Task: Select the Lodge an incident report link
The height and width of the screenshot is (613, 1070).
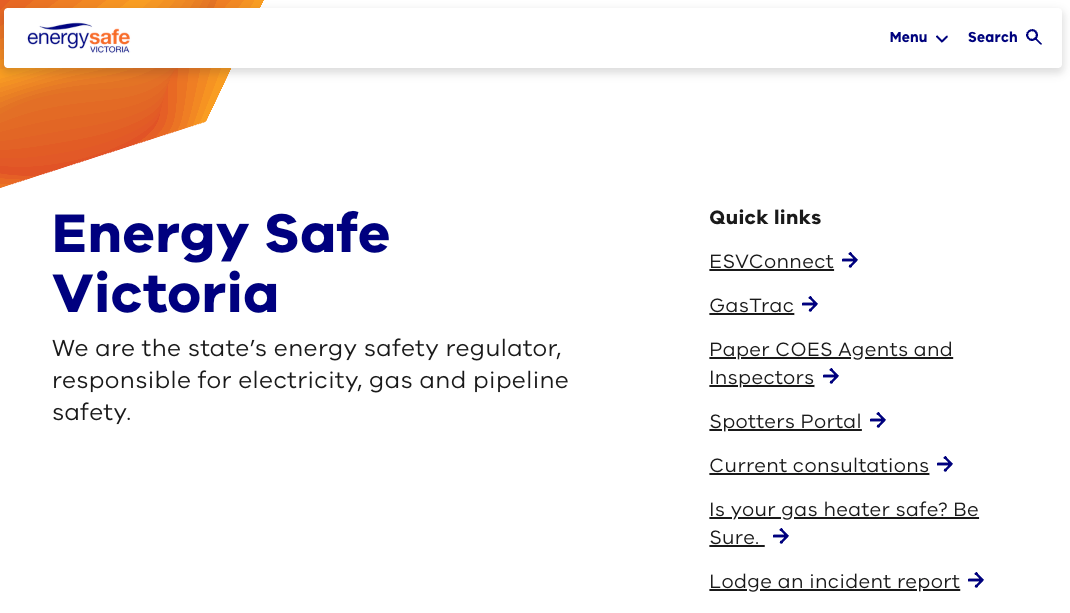Action: pos(834,581)
